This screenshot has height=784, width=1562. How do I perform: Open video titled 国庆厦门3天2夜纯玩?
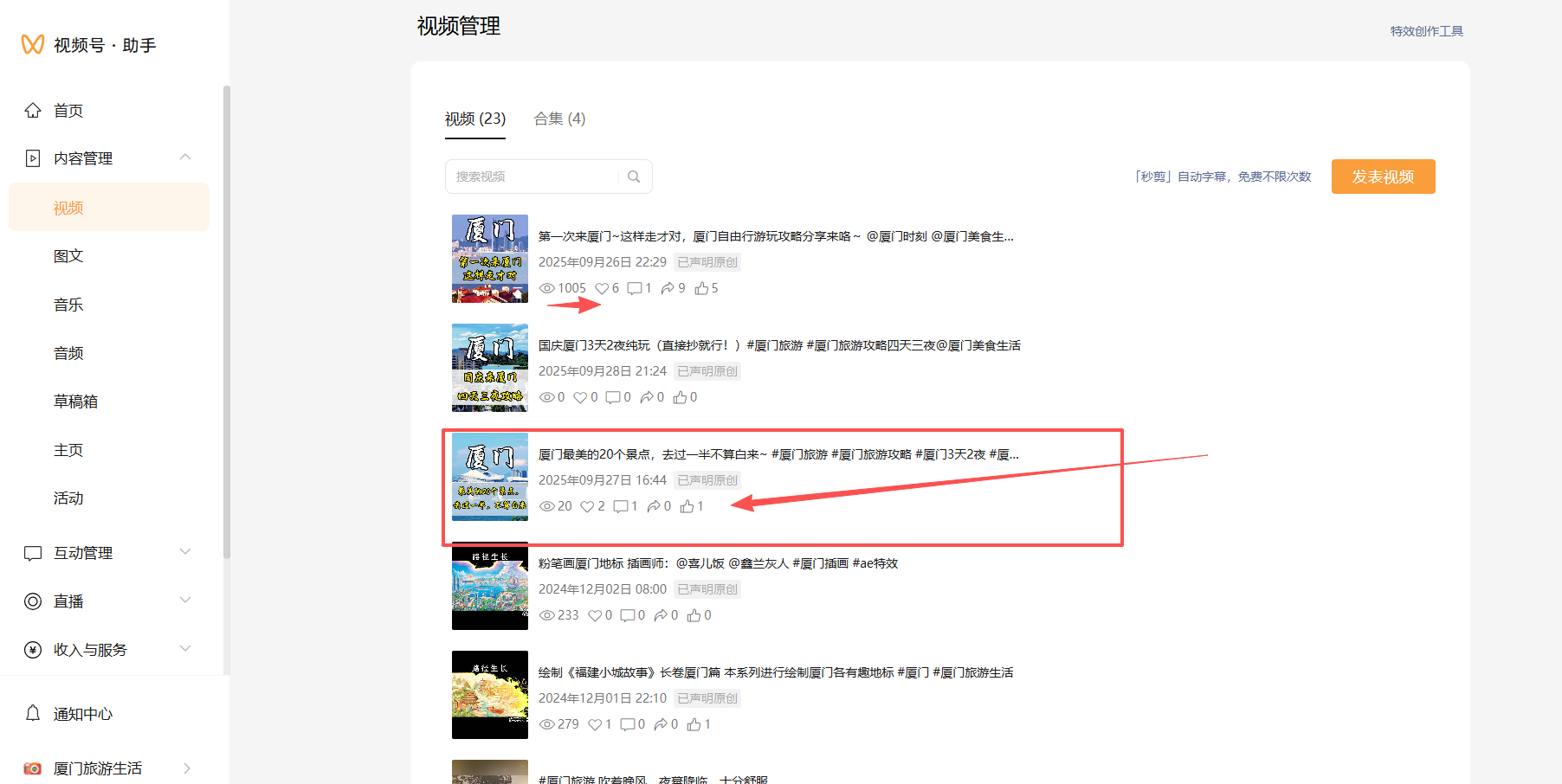[x=779, y=345]
